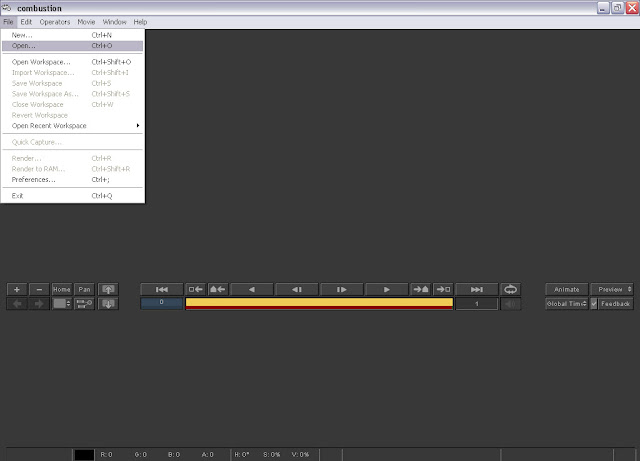
Task: Choose Exit from the File menu
Action: tap(73, 196)
